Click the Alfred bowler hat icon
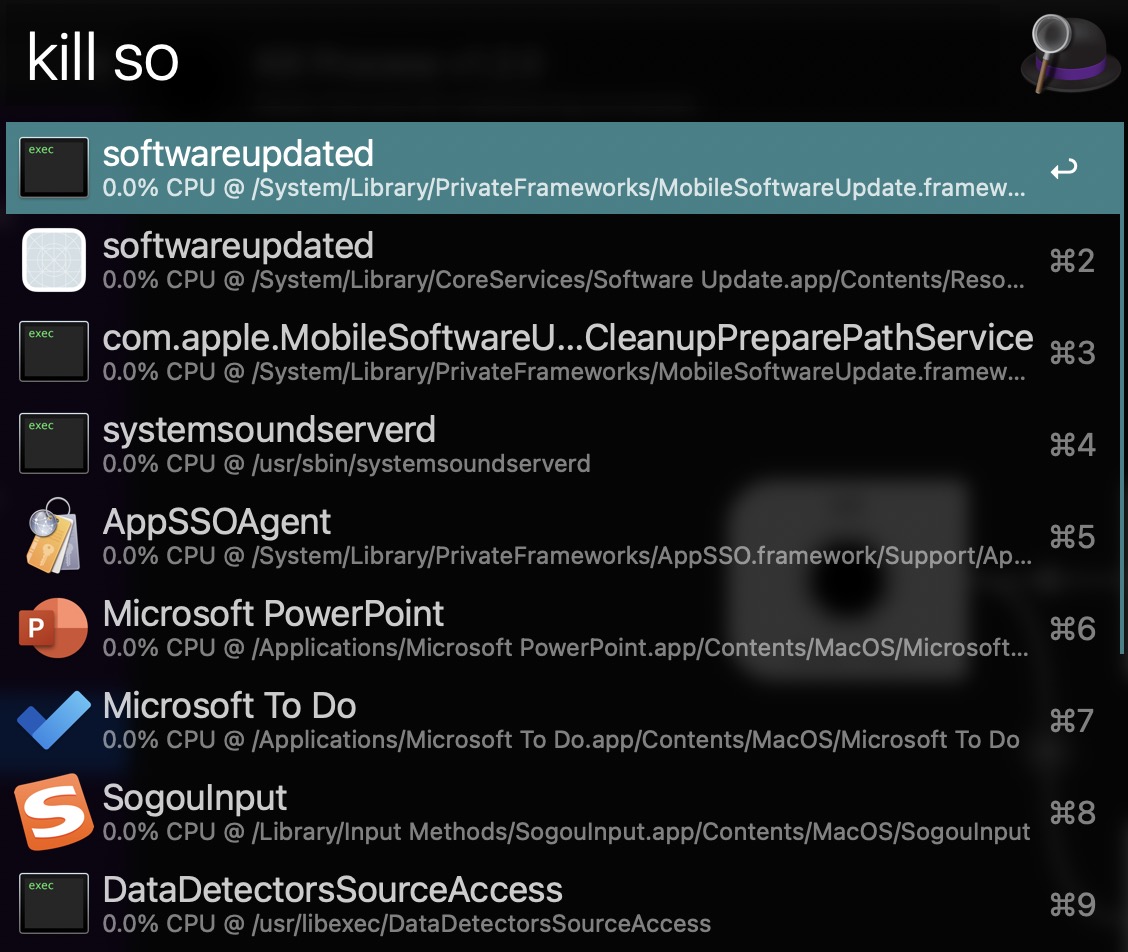 (1070, 55)
